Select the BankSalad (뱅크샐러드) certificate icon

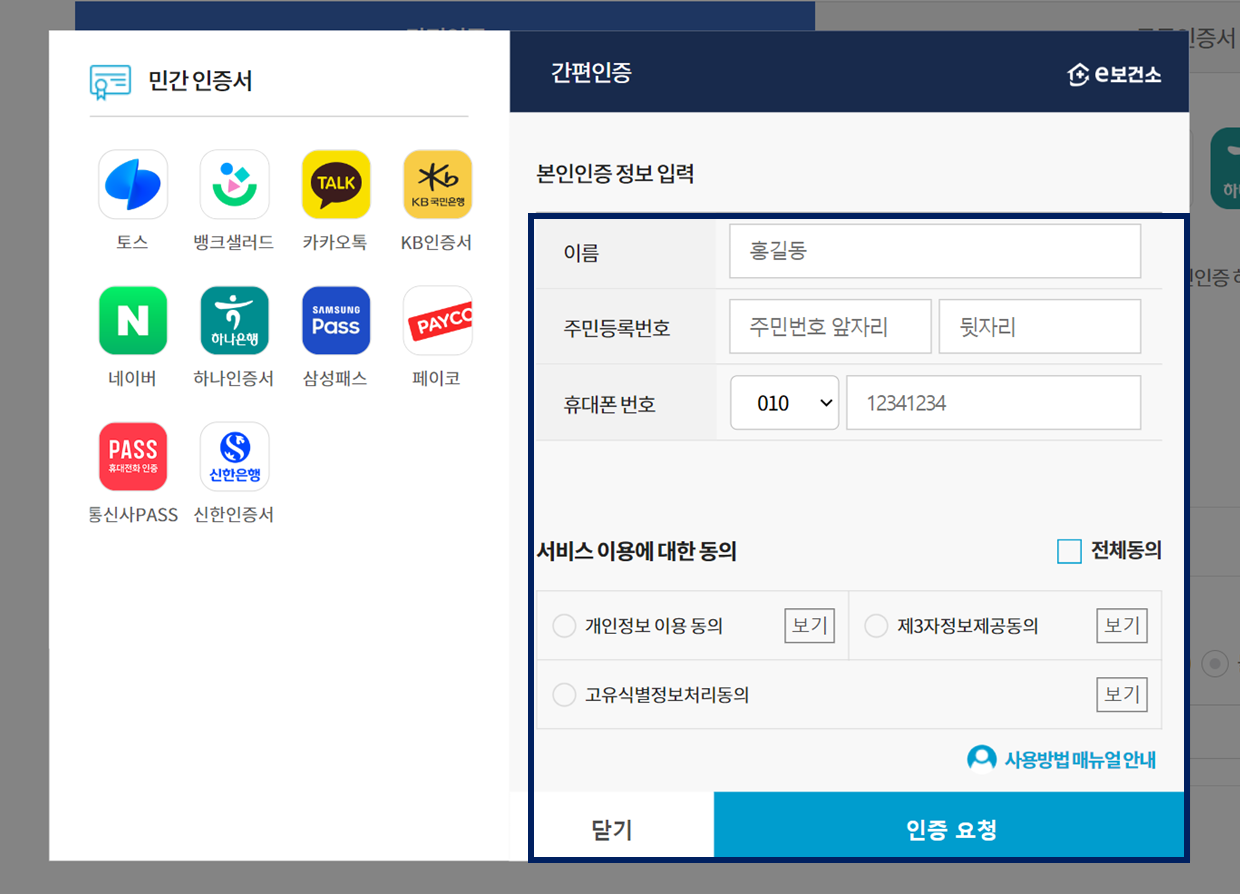click(x=234, y=184)
